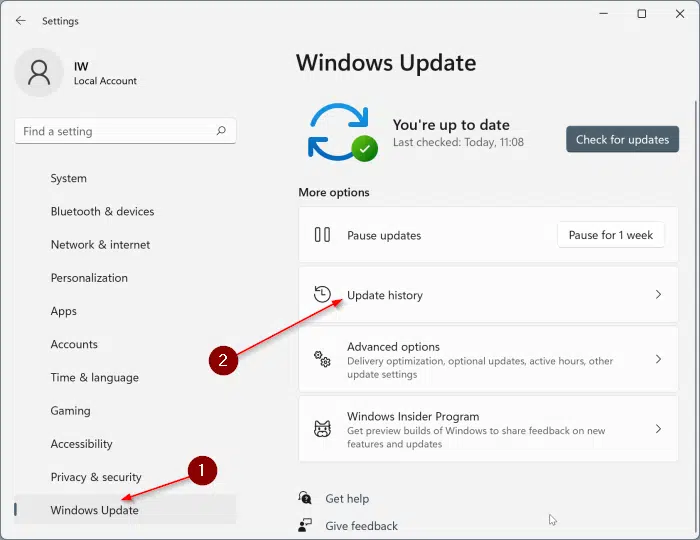Select Windows Update in sidebar
The height and width of the screenshot is (540, 700).
coord(125,510)
